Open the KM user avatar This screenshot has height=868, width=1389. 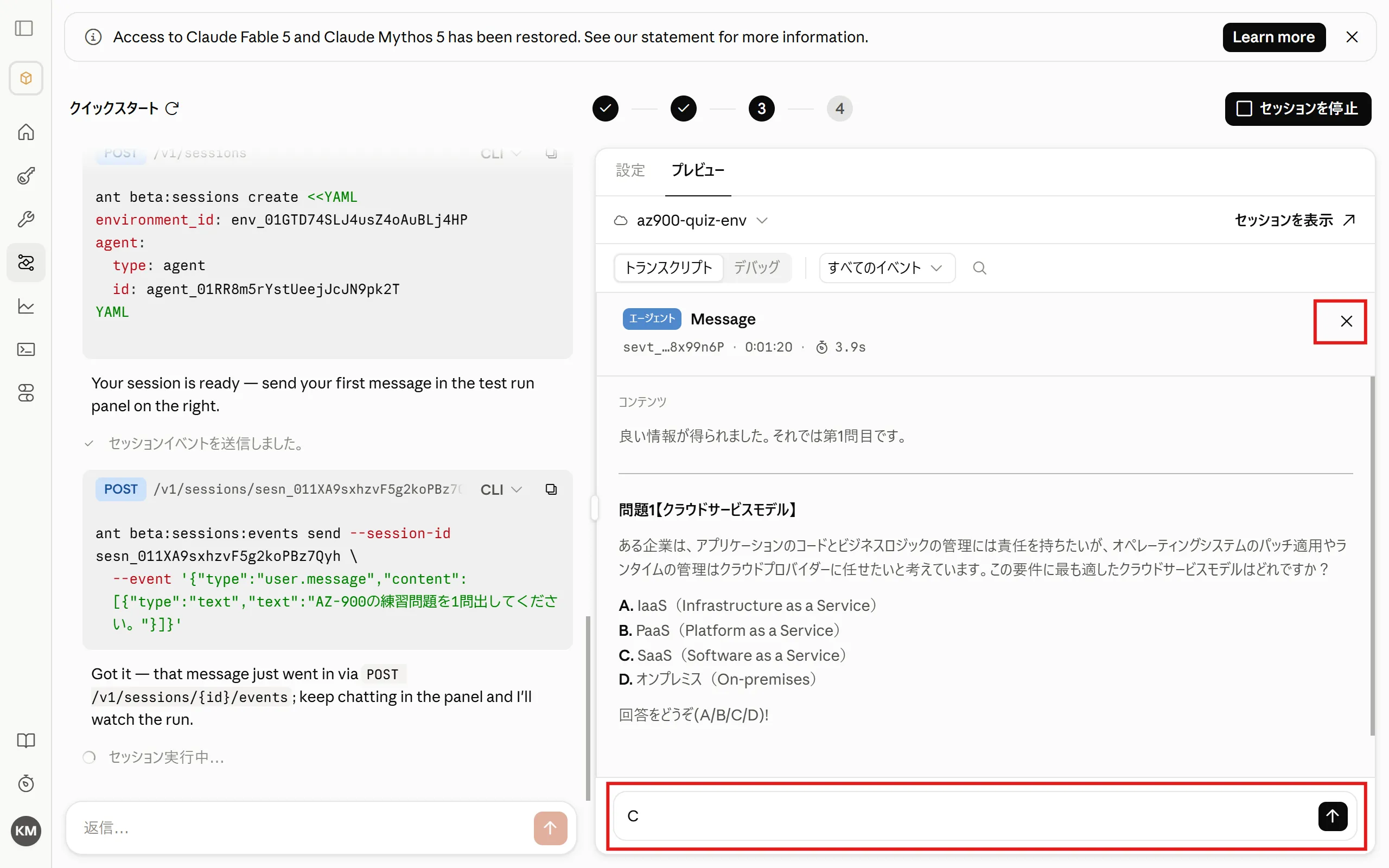coord(26,831)
